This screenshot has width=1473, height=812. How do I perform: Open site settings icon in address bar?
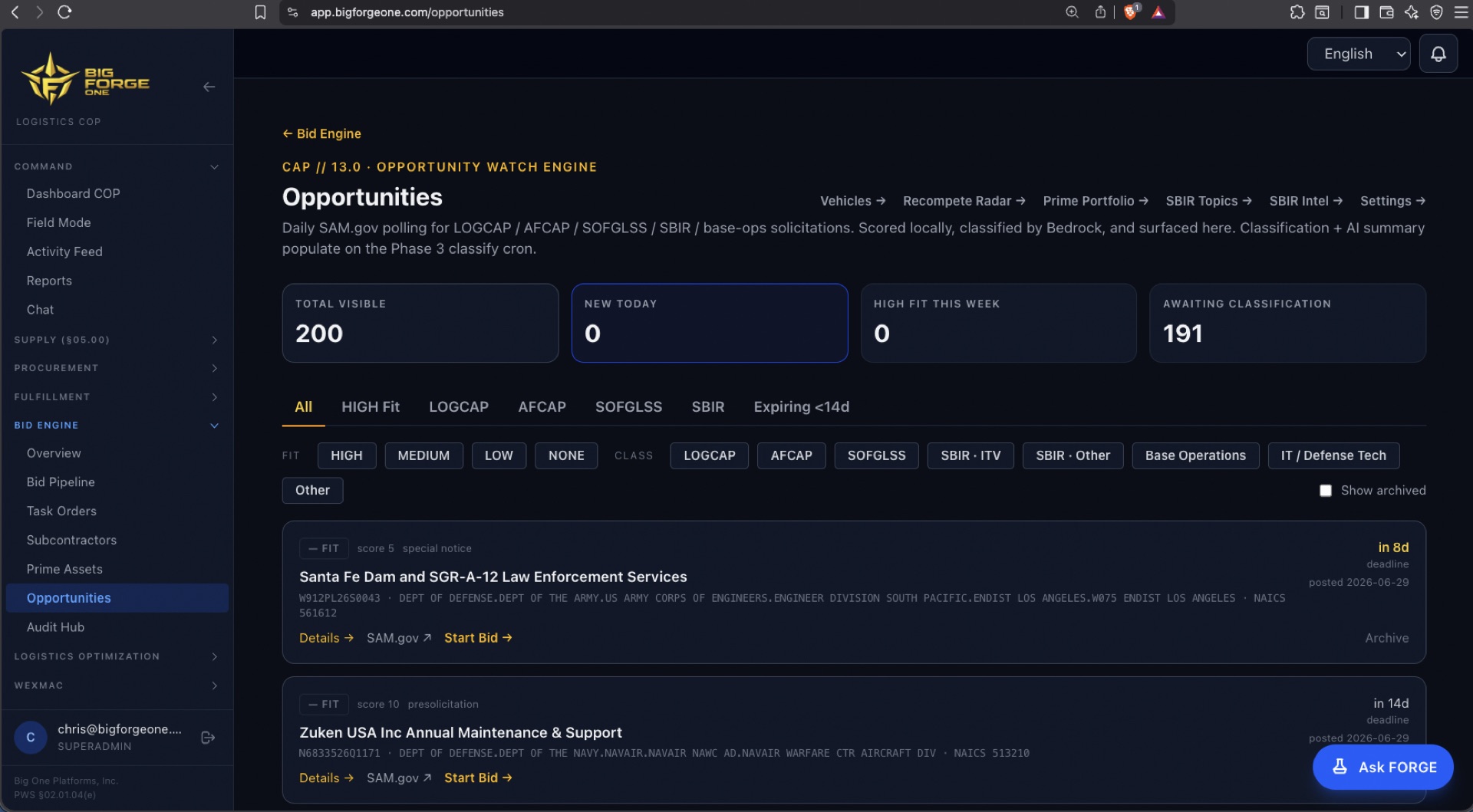point(292,12)
